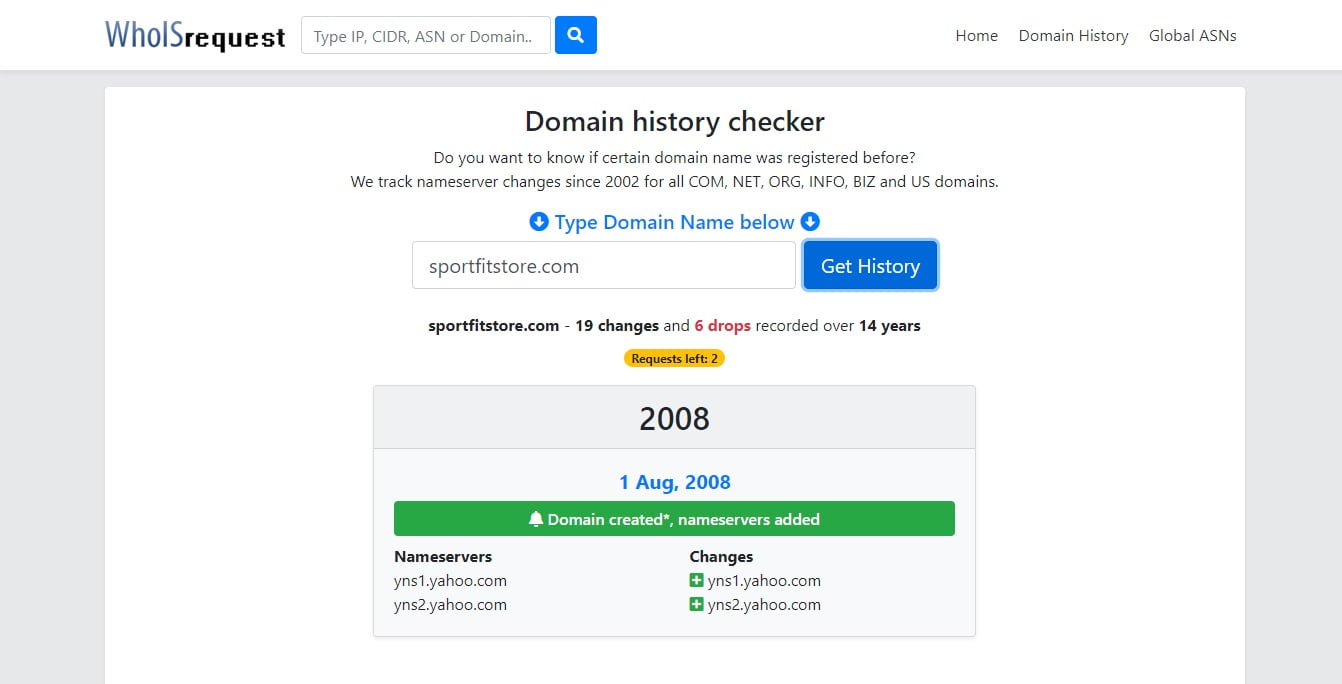The height and width of the screenshot is (684, 1342).
Task: Click the Nameservers column heading
Action: [443, 556]
